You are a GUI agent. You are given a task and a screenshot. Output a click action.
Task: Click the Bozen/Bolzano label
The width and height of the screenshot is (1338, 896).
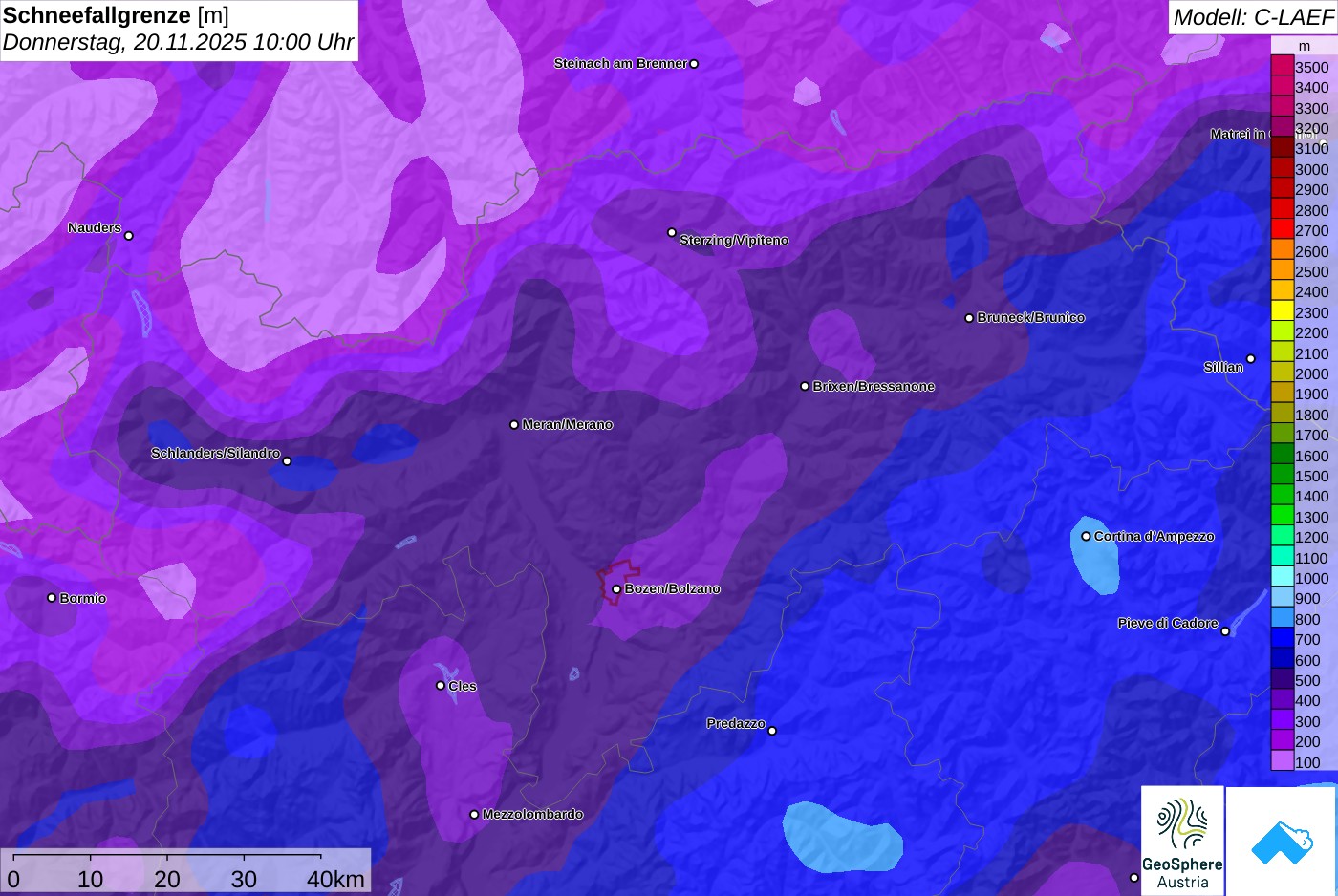coord(673,588)
